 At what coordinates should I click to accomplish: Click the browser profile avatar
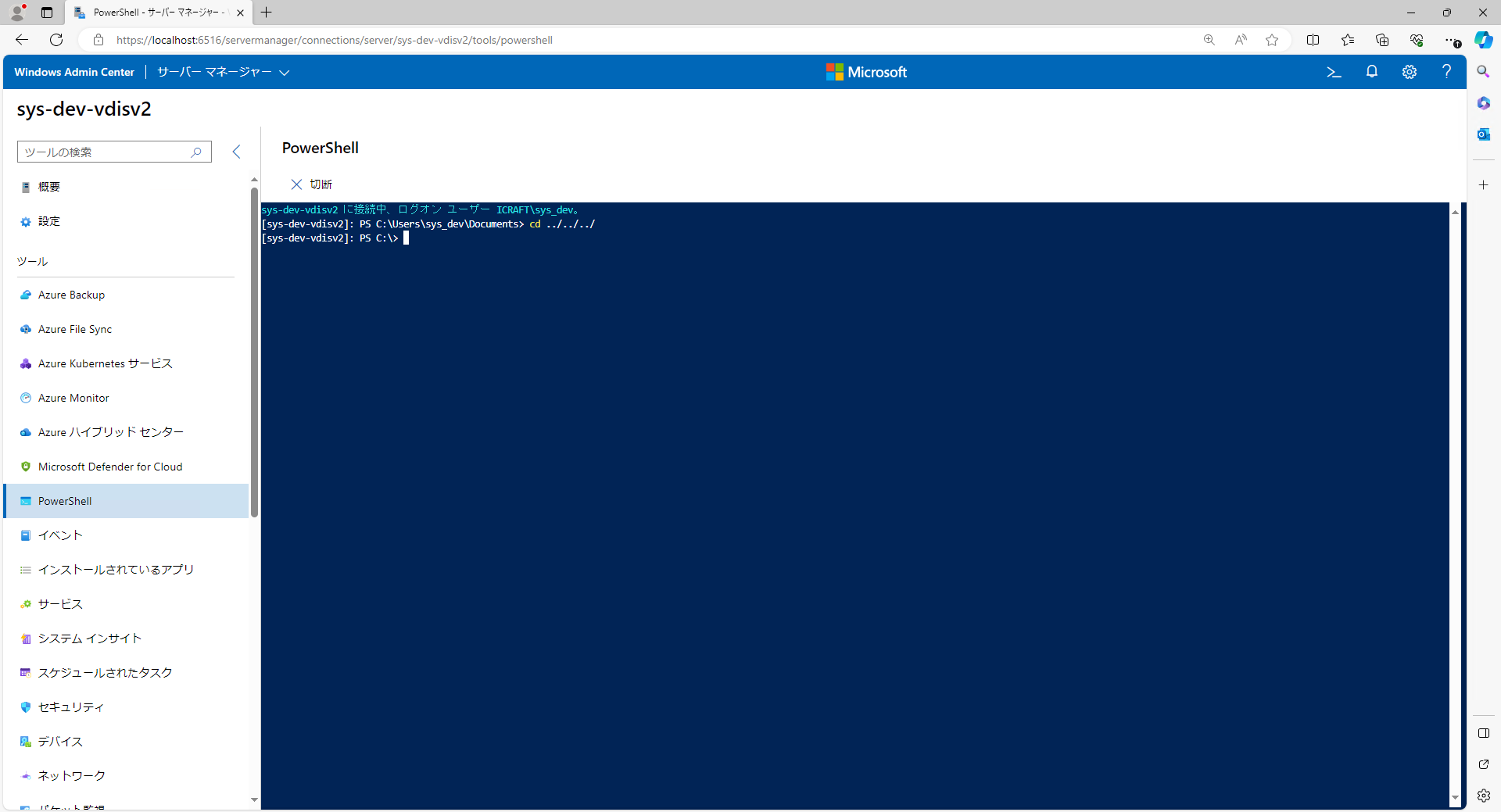point(17,13)
